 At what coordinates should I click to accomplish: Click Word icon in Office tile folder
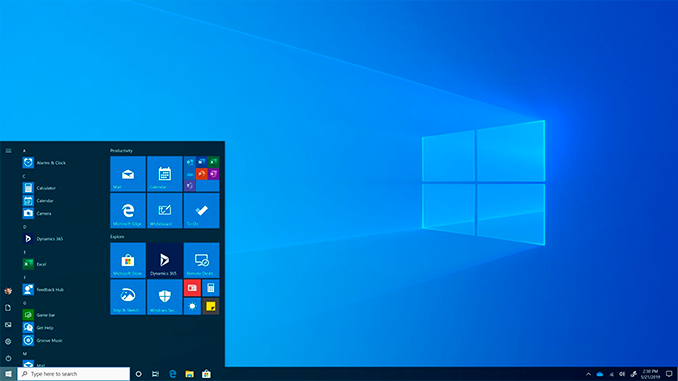tap(201, 162)
